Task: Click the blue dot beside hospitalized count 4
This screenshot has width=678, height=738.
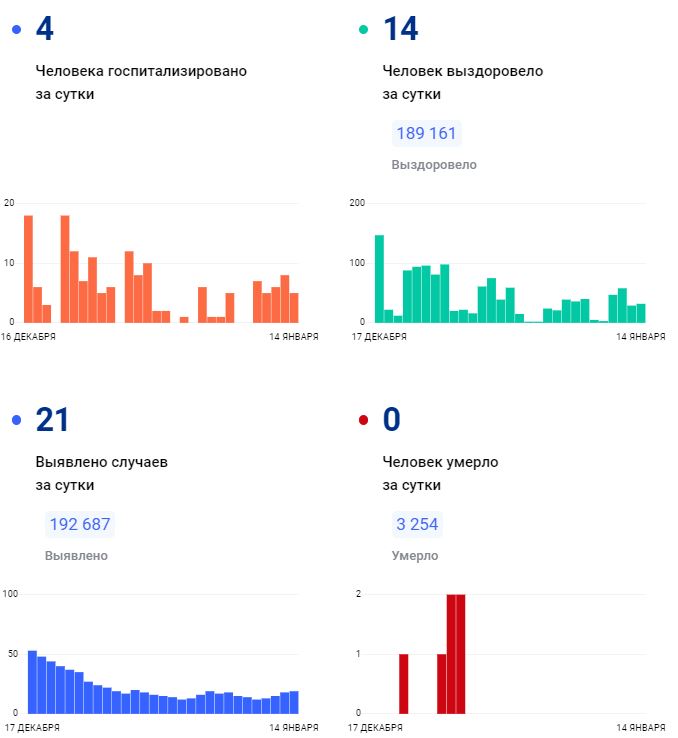Action: [x=16, y=31]
